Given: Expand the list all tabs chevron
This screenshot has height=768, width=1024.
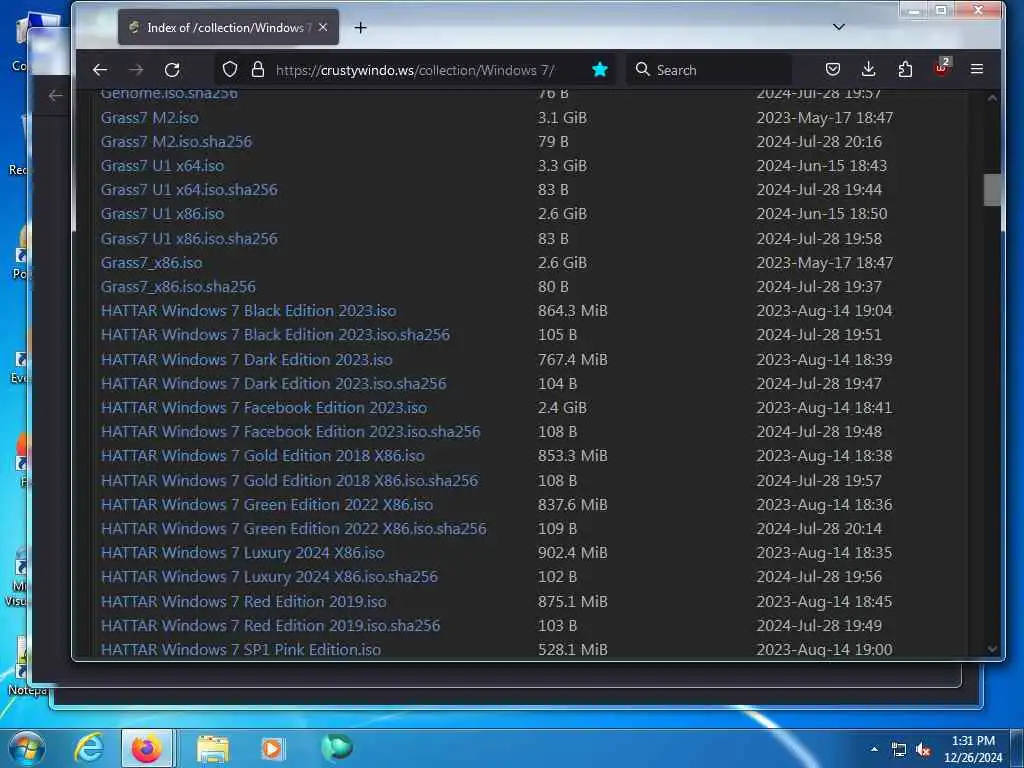Looking at the screenshot, I should click(839, 27).
